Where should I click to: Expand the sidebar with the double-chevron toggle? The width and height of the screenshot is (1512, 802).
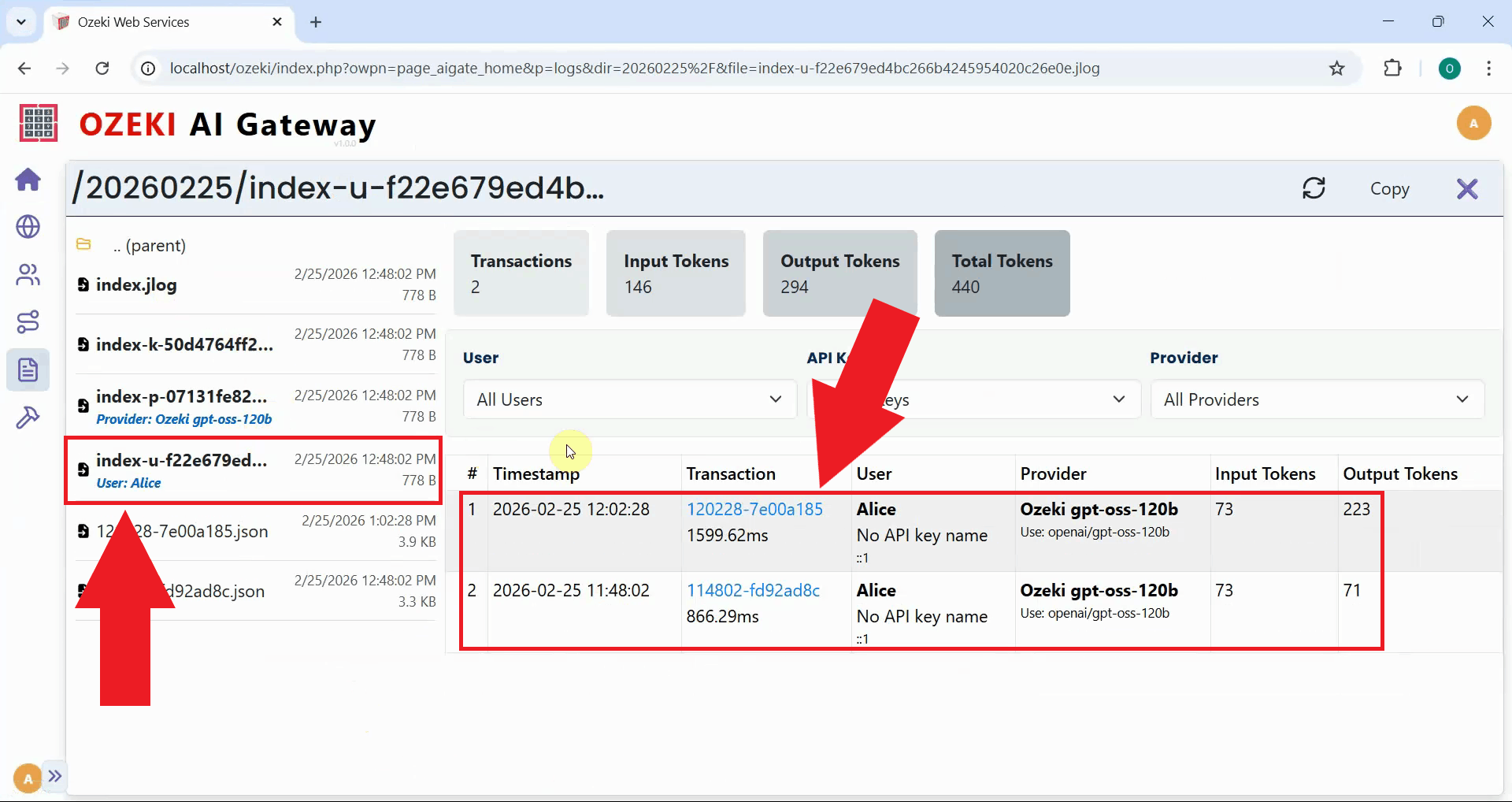(x=54, y=776)
